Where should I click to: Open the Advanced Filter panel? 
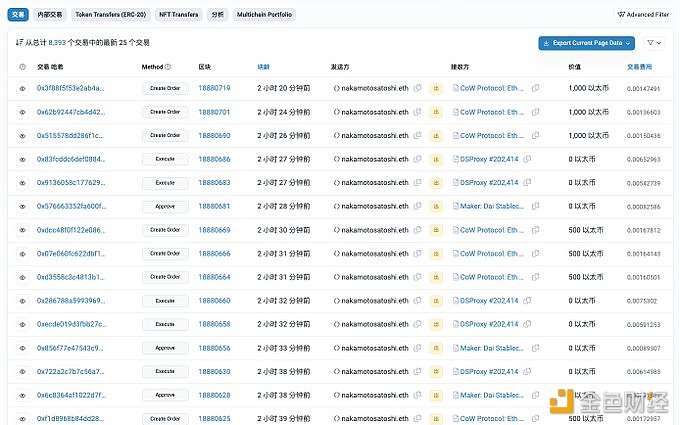point(643,14)
